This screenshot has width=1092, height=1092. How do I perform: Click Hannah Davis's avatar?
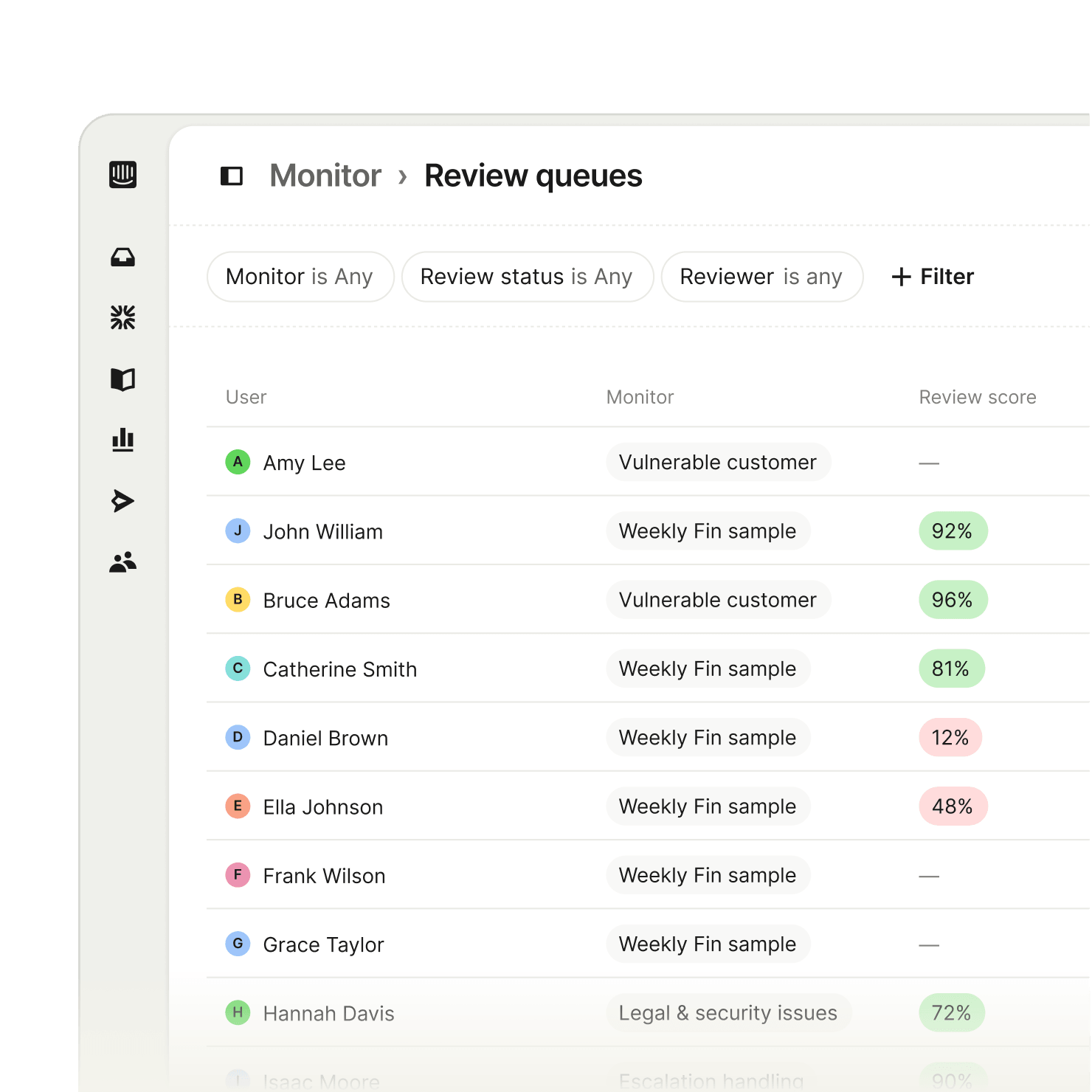pyautogui.click(x=238, y=1013)
